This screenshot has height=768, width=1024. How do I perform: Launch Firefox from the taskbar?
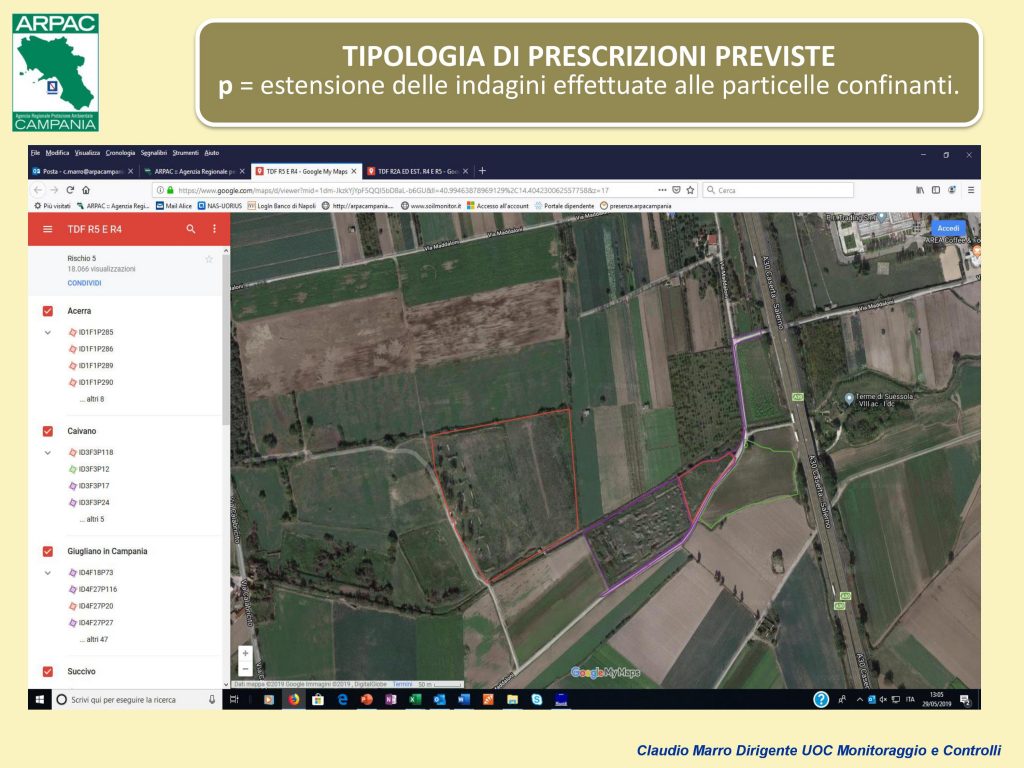tap(294, 699)
